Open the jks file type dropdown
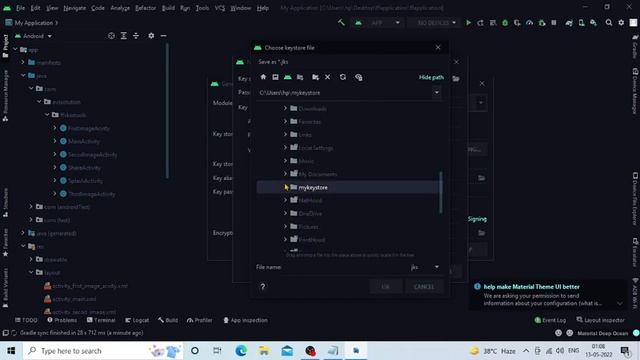 (x=437, y=267)
